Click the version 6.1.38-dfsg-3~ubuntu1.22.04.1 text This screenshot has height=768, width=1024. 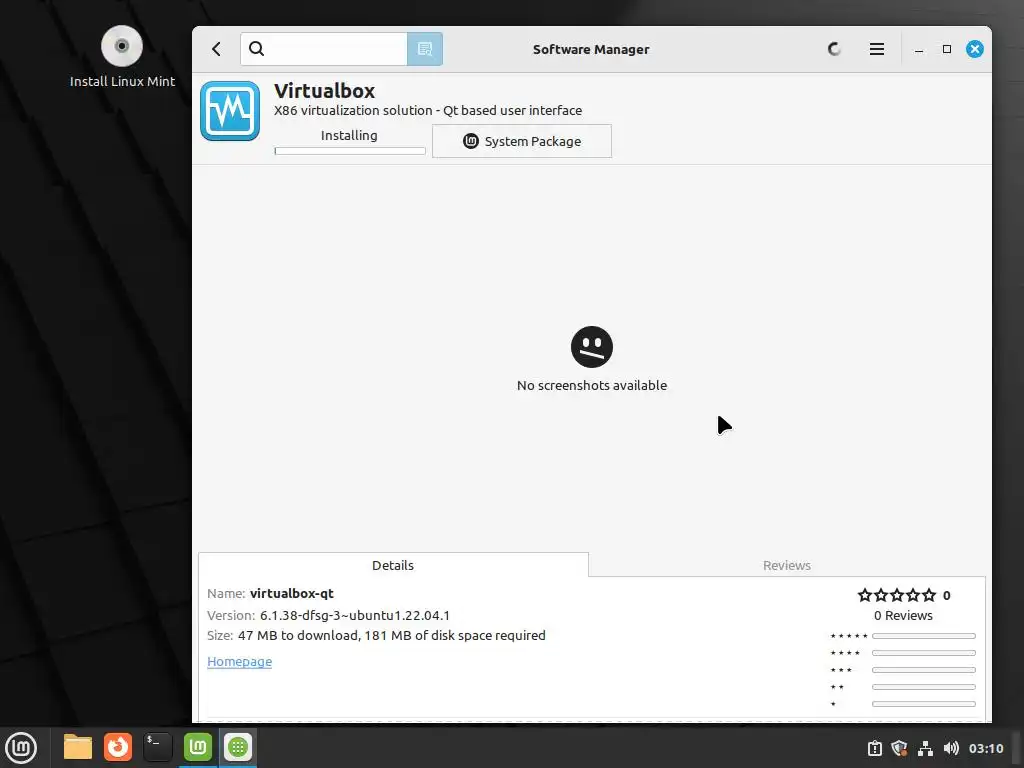pos(355,615)
